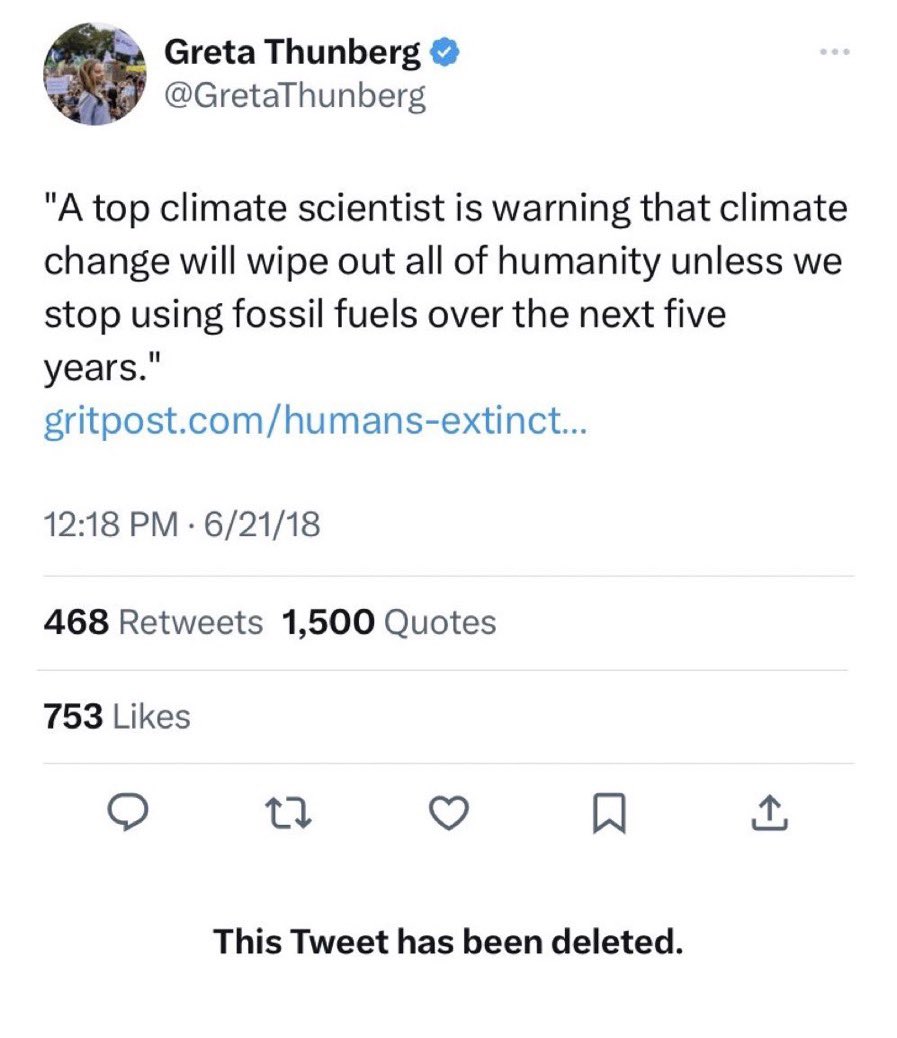View the 1,500 Quotes list
The image size is (897, 1038).
tap(389, 622)
